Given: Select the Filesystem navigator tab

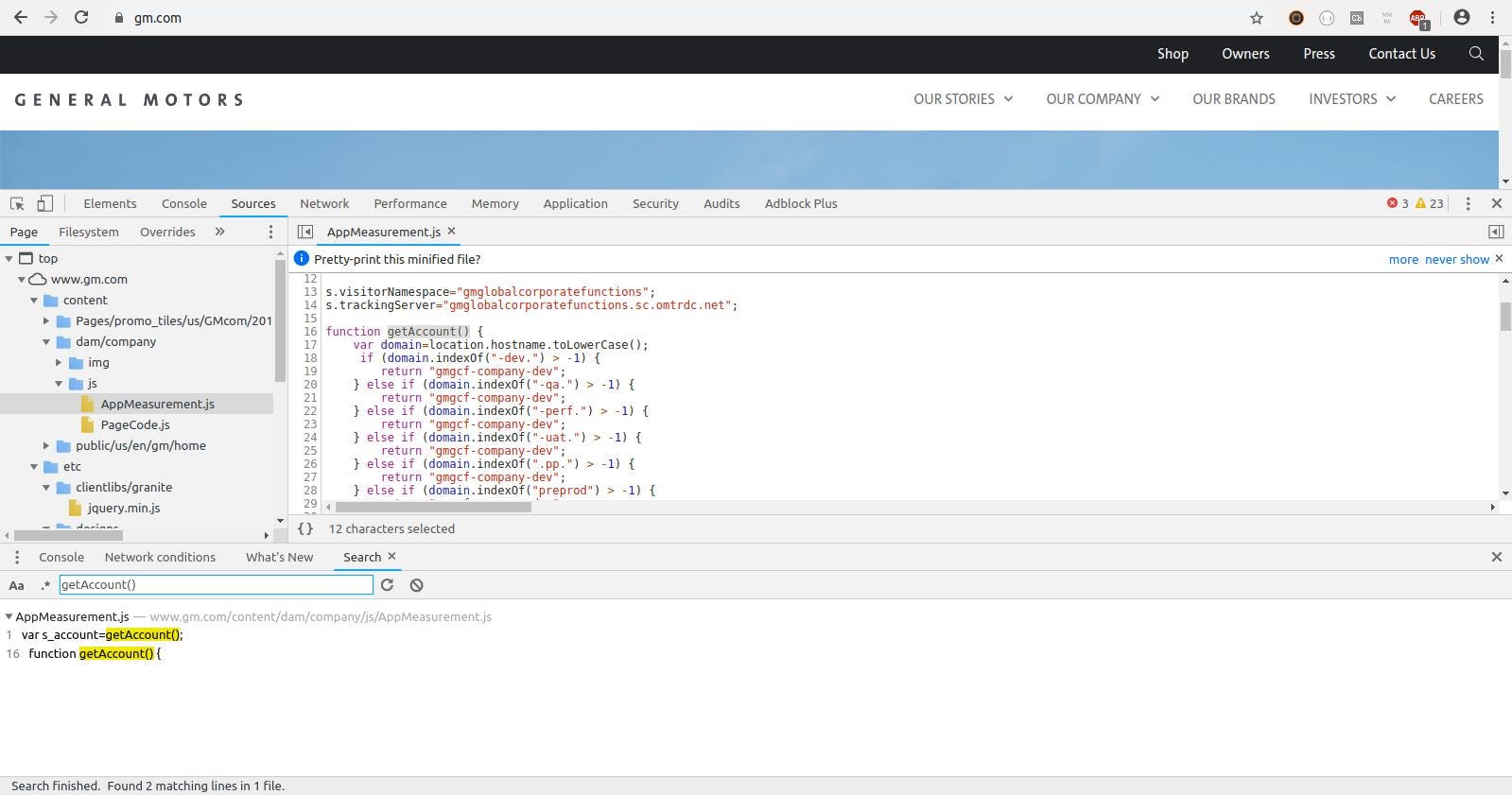Looking at the screenshot, I should pos(89,232).
